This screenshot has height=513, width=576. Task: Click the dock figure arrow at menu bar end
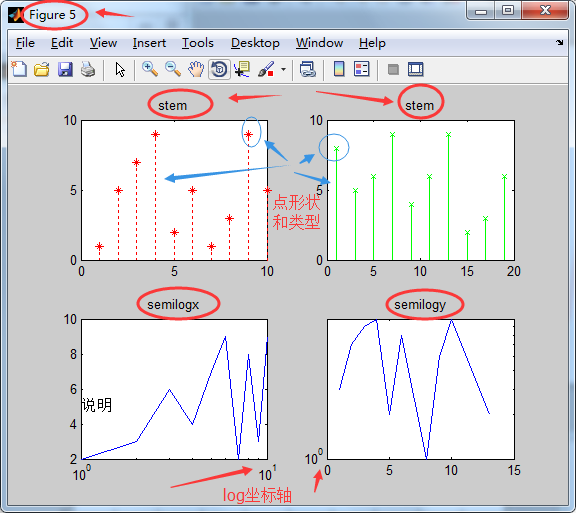click(559, 43)
